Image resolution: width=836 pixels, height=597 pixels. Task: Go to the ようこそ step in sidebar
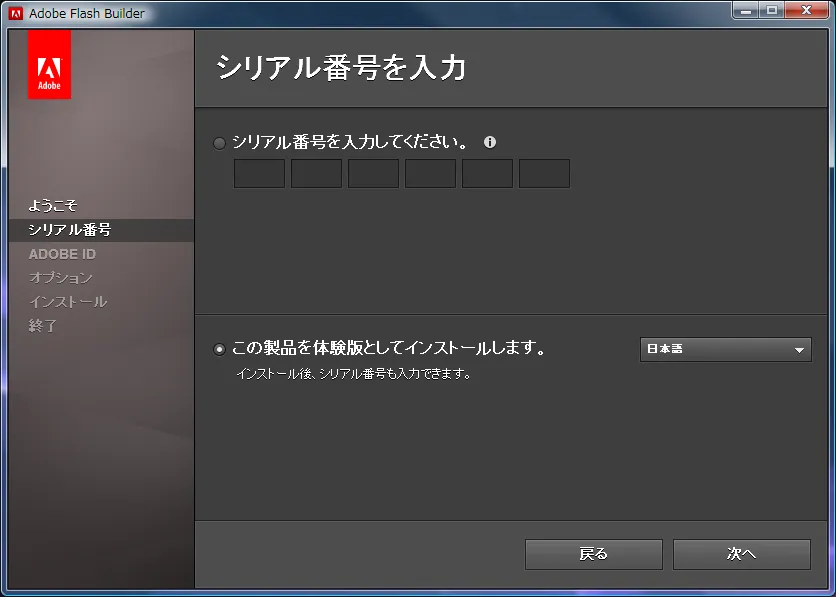(53, 206)
